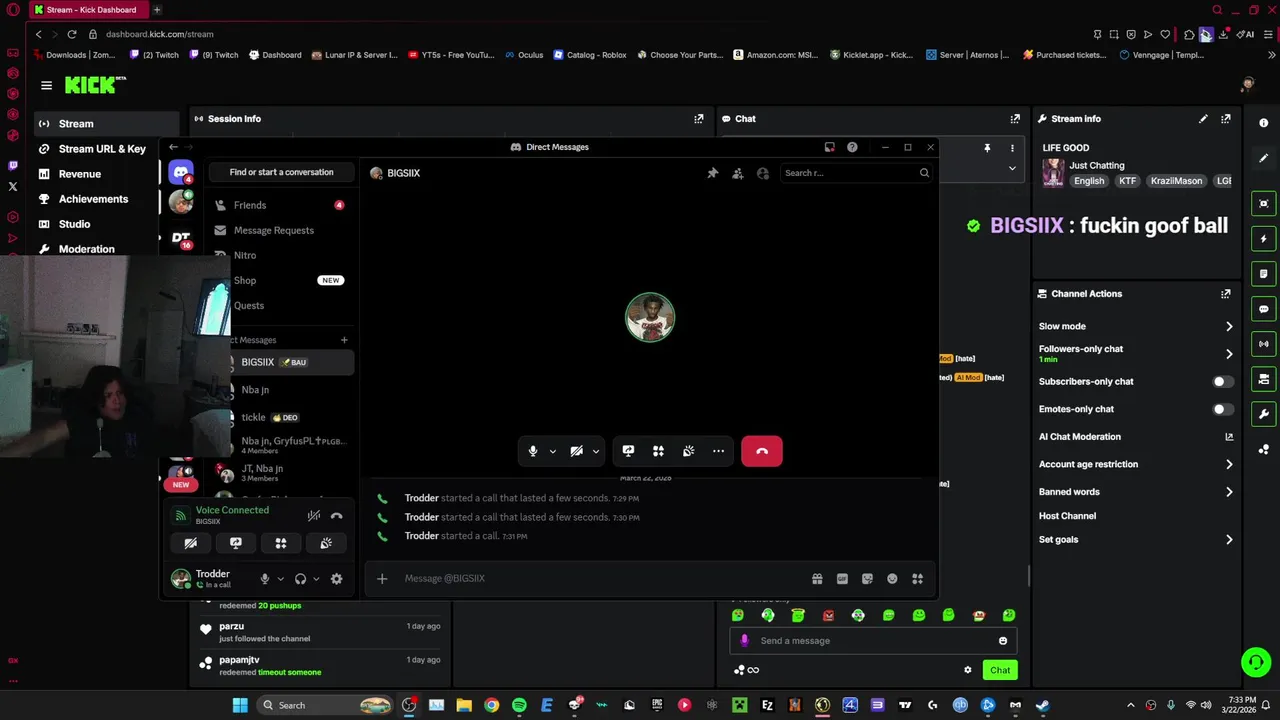Viewport: 1280px width, 720px height.
Task: Deafen with the headphones icon
Action: pyautogui.click(x=300, y=578)
